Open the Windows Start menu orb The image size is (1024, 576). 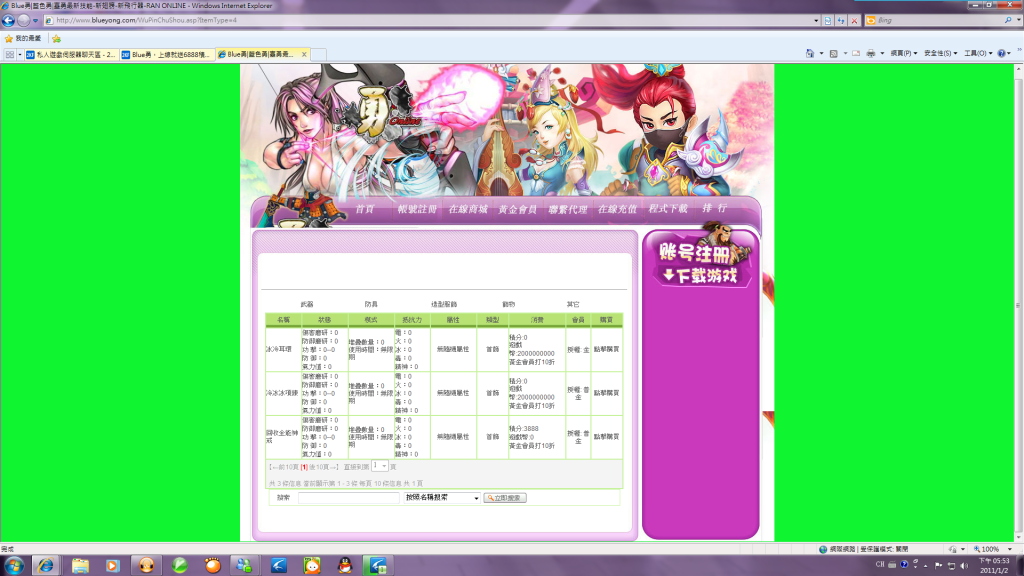(14, 565)
